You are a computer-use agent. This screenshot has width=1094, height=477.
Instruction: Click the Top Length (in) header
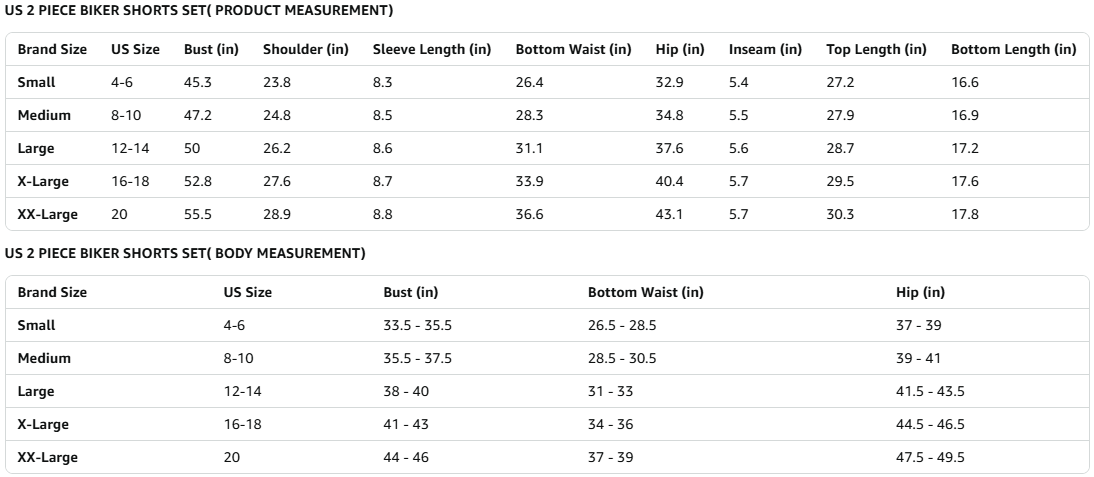876,49
